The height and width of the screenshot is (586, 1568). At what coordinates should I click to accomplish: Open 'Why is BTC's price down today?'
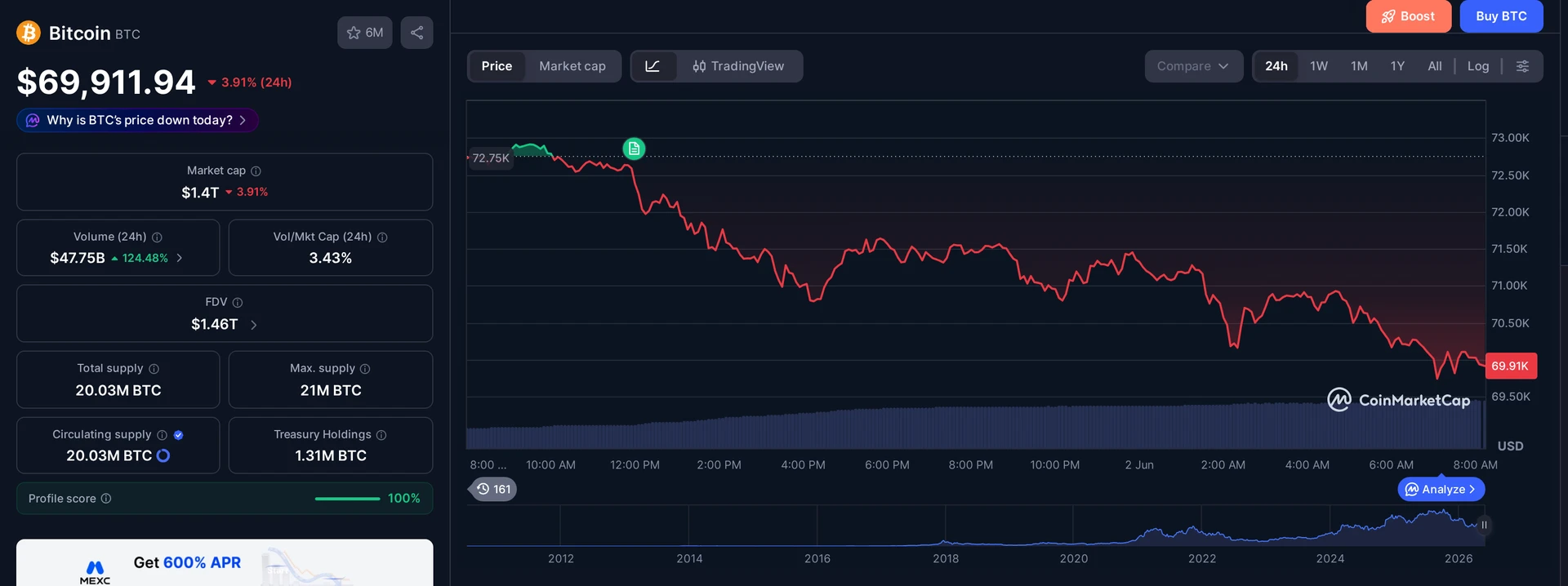(137, 120)
